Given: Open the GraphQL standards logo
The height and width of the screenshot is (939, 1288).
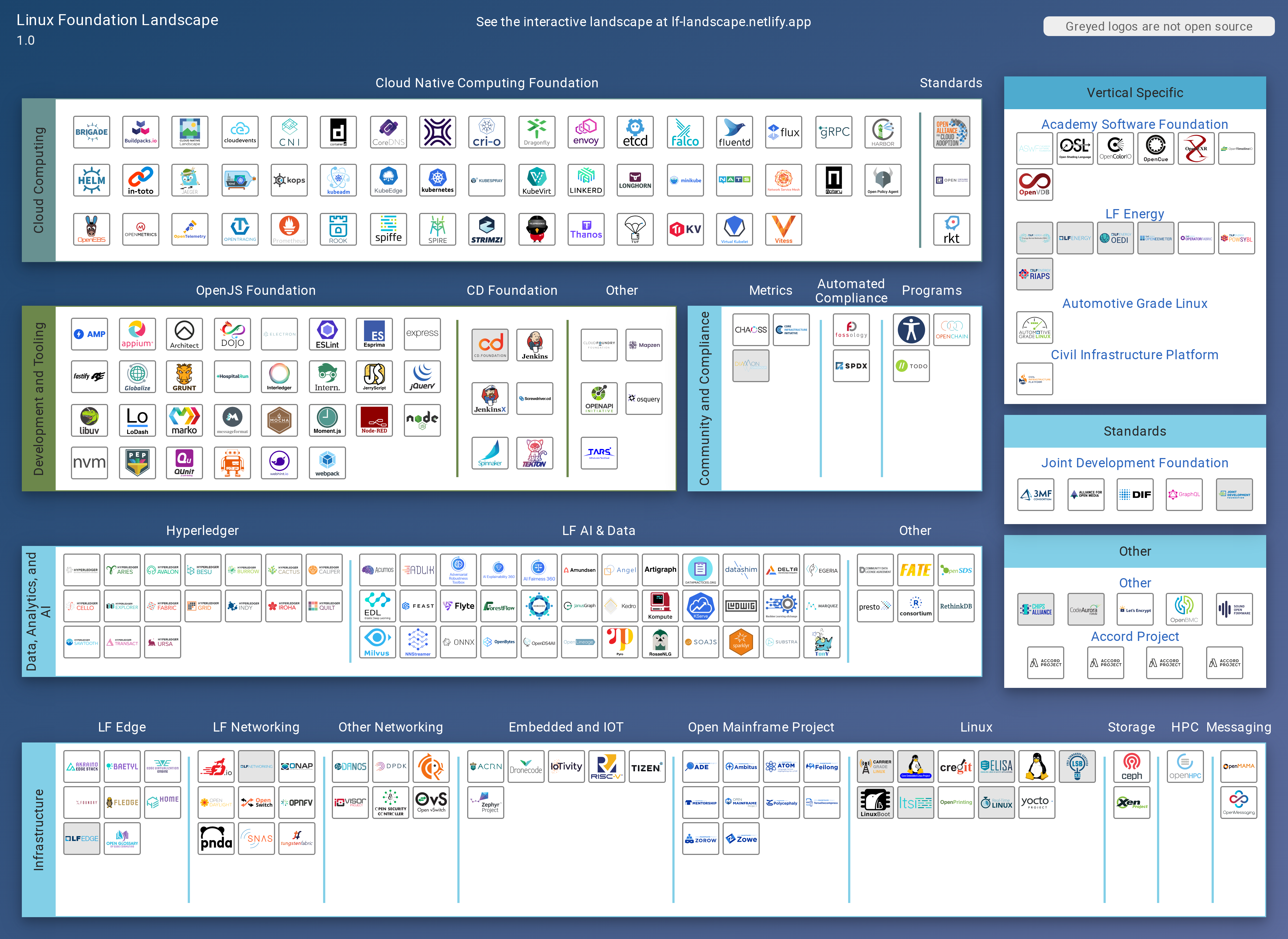Looking at the screenshot, I should click(x=1185, y=495).
